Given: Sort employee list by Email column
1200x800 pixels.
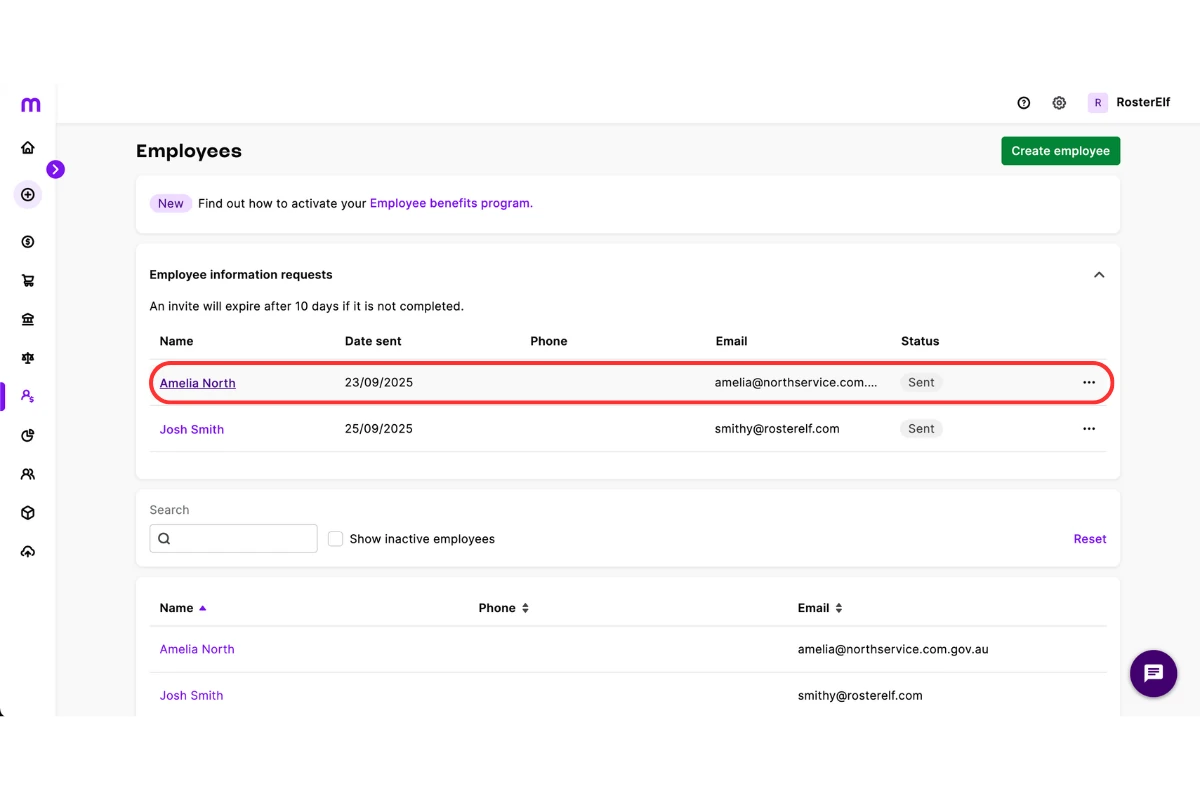Looking at the screenshot, I should [821, 608].
